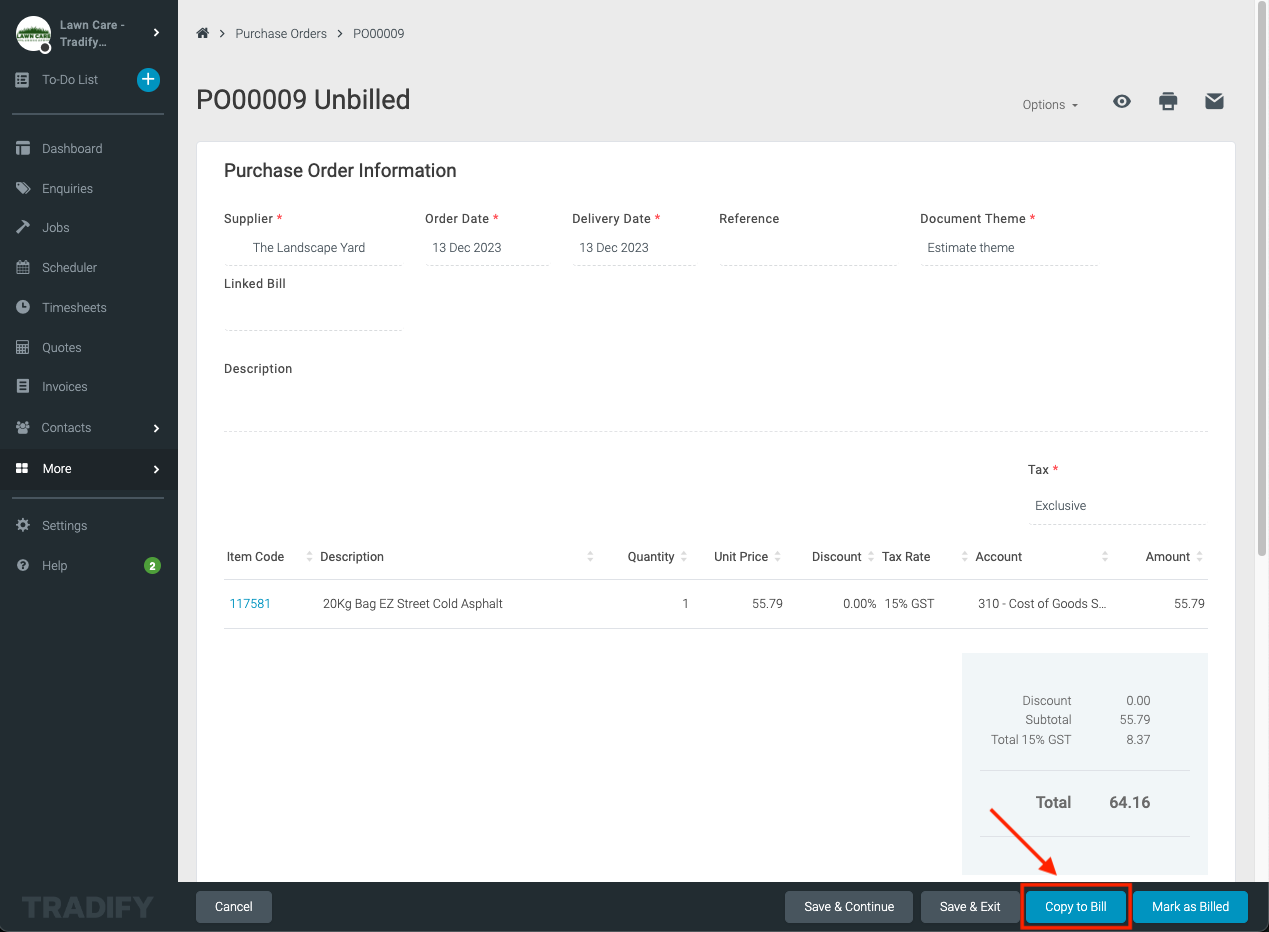Screen dimensions: 1269x932
Task: Click the Copy to Bill button
Action: point(1076,907)
